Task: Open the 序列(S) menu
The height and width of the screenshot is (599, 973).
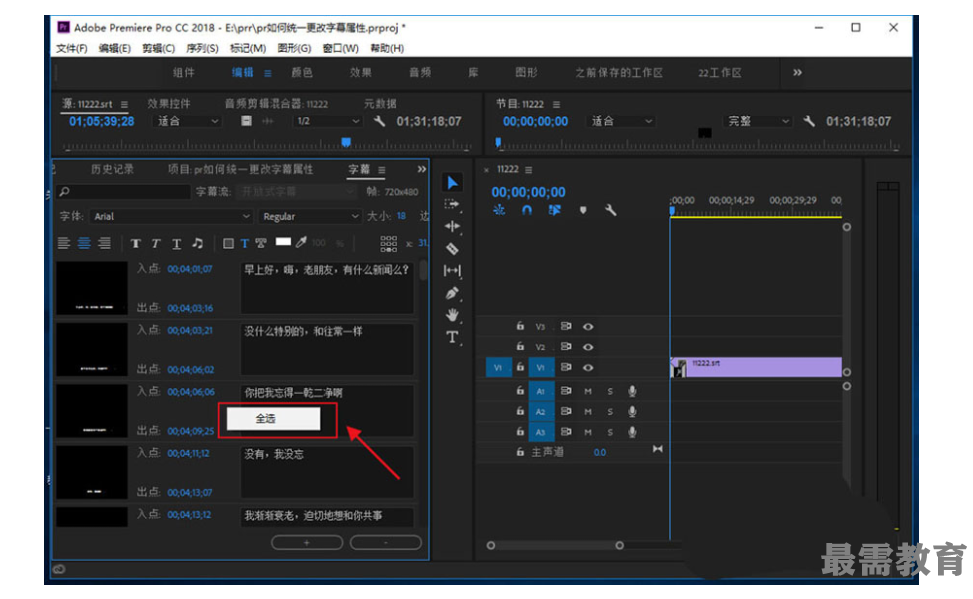Action: point(202,48)
